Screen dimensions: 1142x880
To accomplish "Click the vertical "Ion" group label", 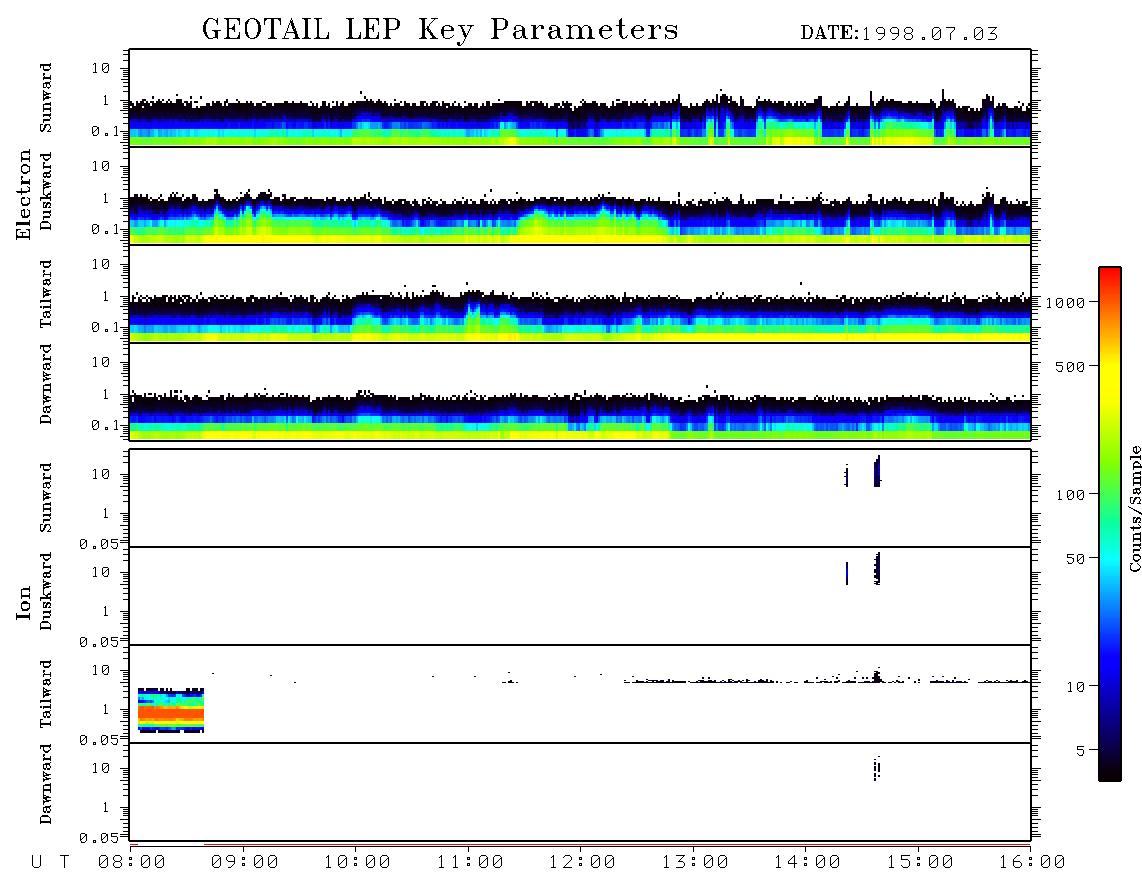I will click(x=23, y=602).
